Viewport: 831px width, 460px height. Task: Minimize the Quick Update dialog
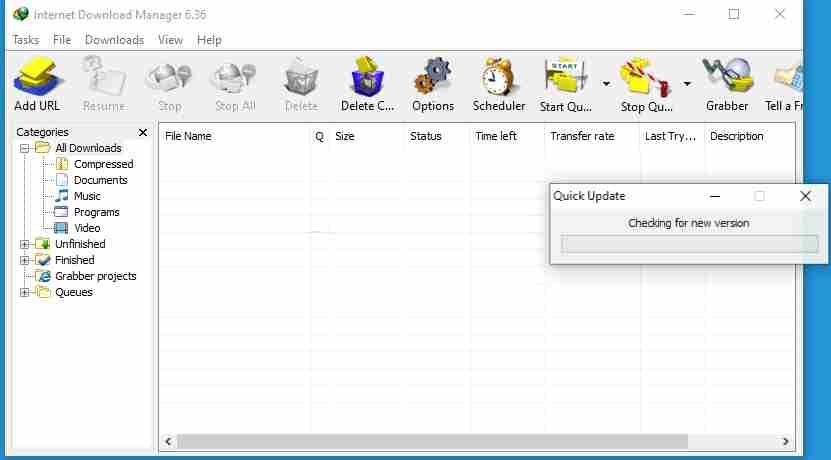tap(715, 196)
